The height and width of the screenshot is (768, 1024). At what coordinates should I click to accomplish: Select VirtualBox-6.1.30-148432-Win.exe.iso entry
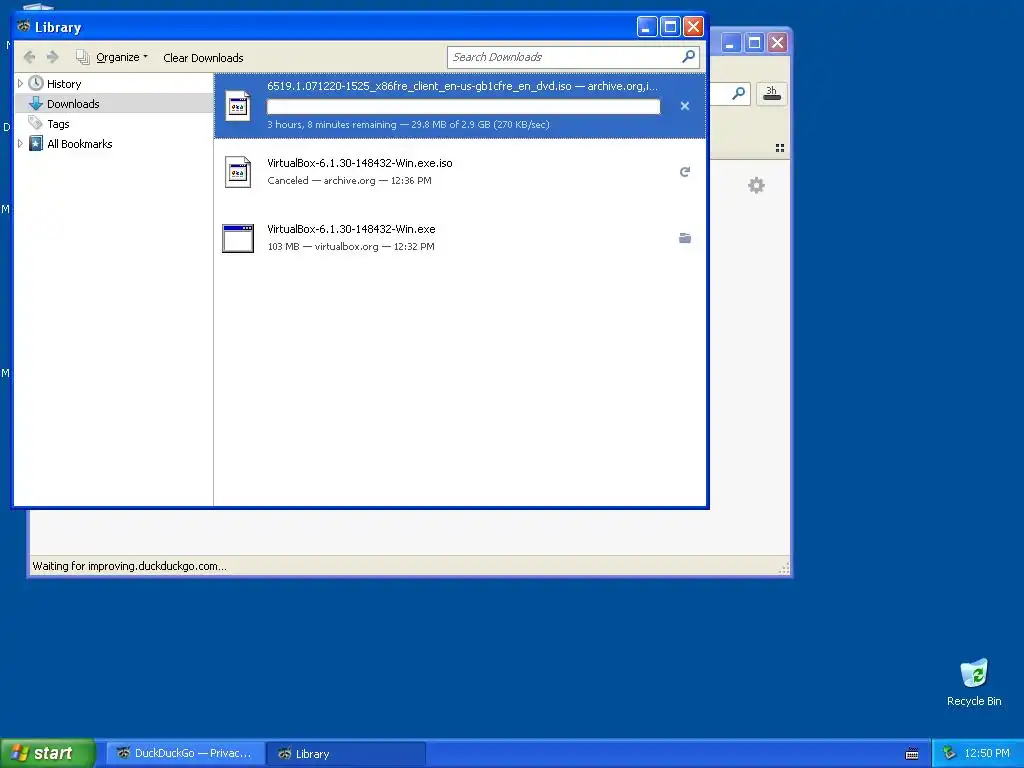[x=460, y=172]
